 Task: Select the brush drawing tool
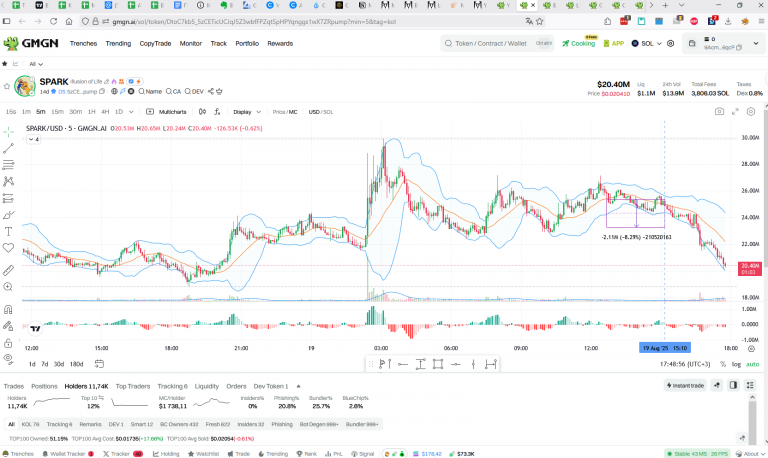[8, 215]
